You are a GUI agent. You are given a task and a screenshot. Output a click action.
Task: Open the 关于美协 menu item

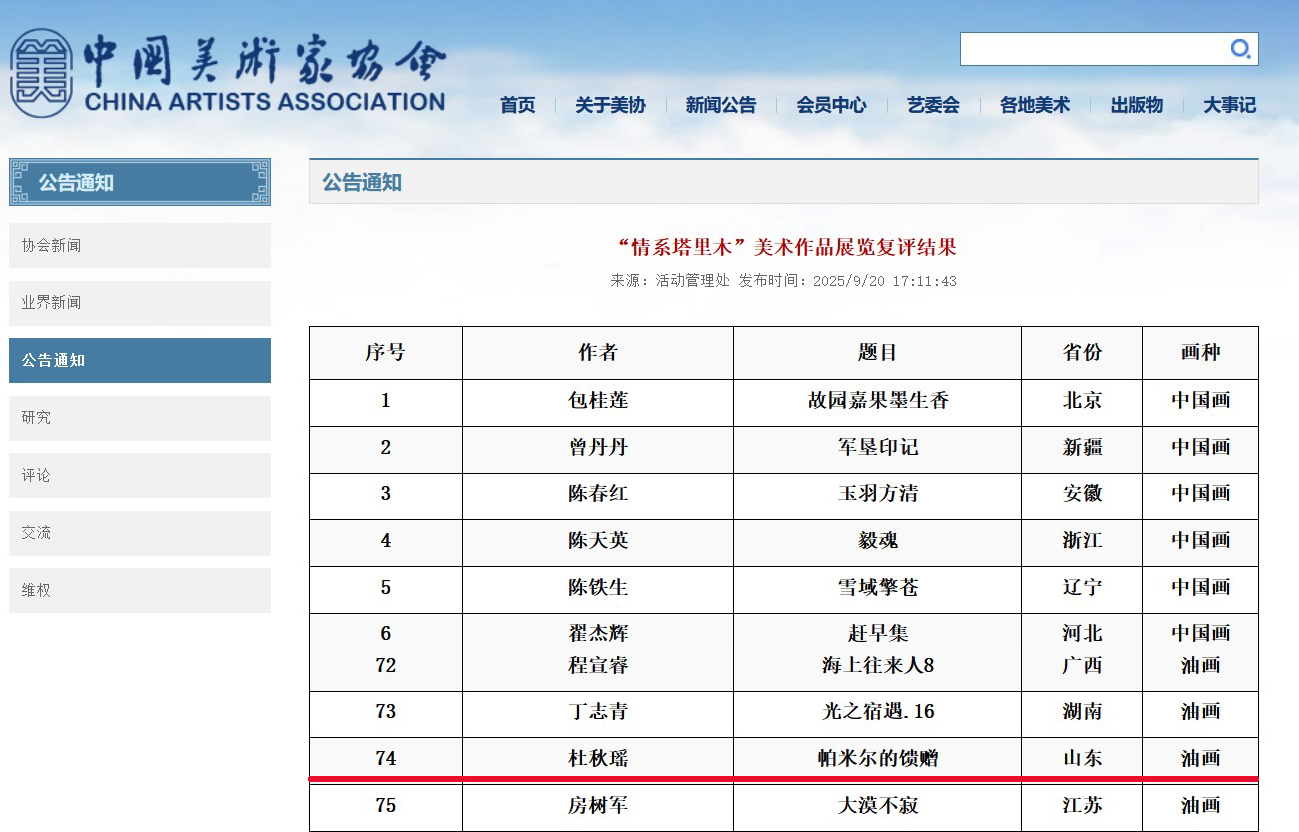610,105
